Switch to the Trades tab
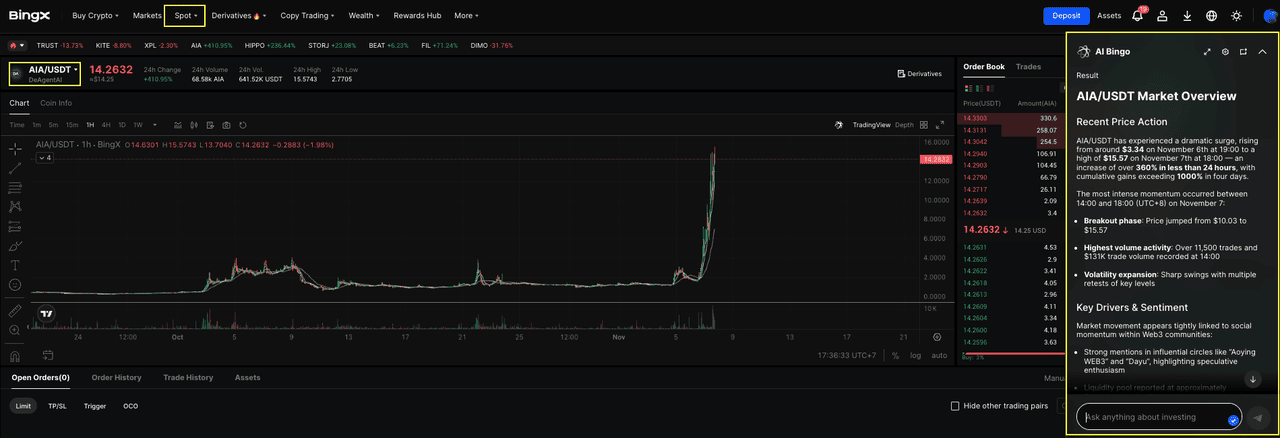Image resolution: width=1280 pixels, height=438 pixels. point(1028,67)
